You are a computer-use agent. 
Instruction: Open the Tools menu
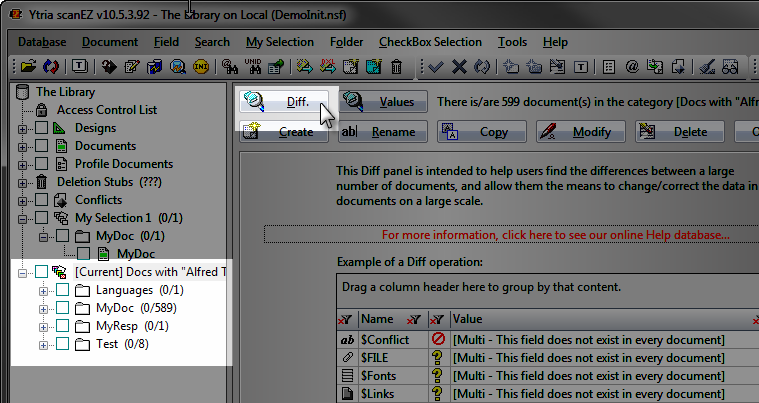[512, 42]
